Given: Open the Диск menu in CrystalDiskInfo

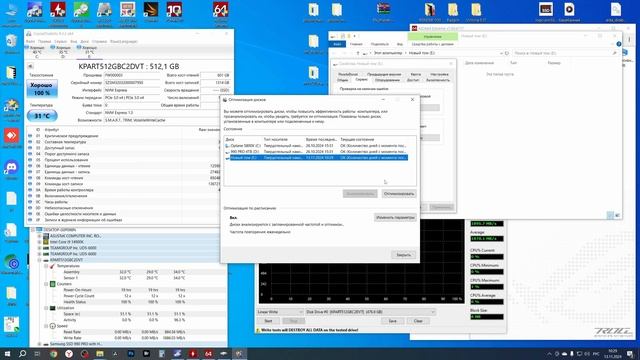Looking at the screenshot, I should [84, 42].
